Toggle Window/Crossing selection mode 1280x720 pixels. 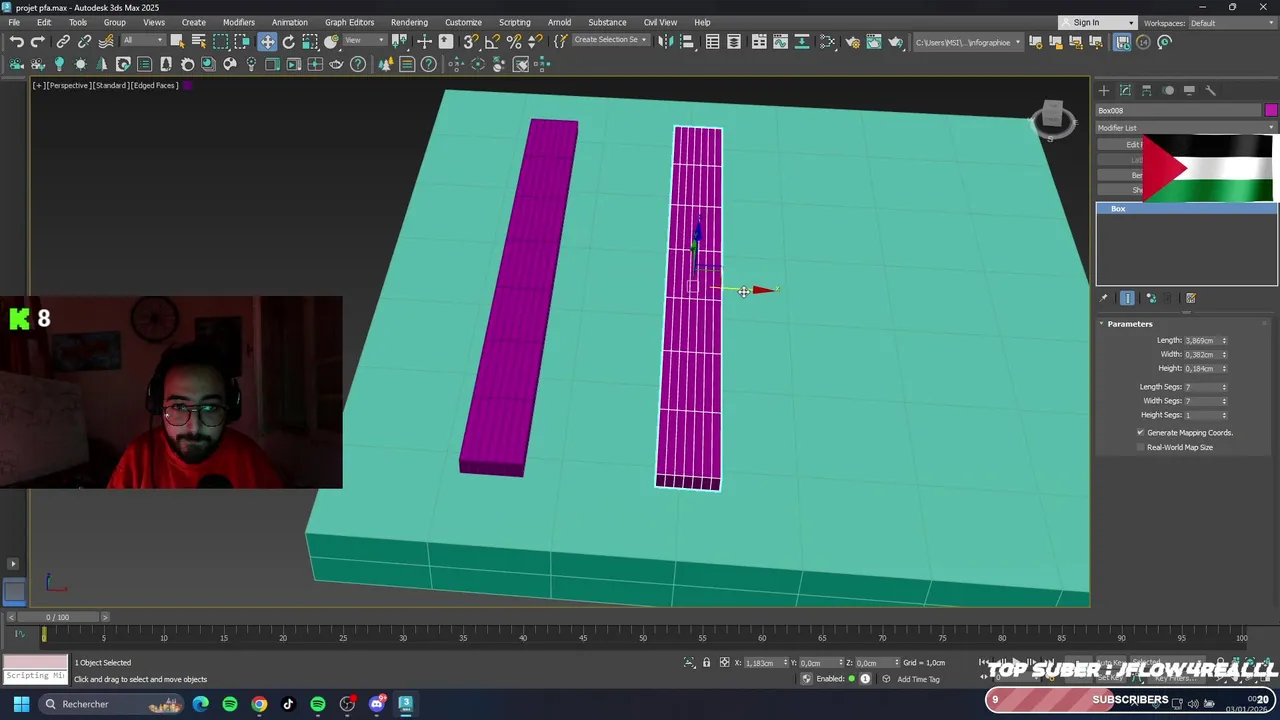(x=243, y=41)
